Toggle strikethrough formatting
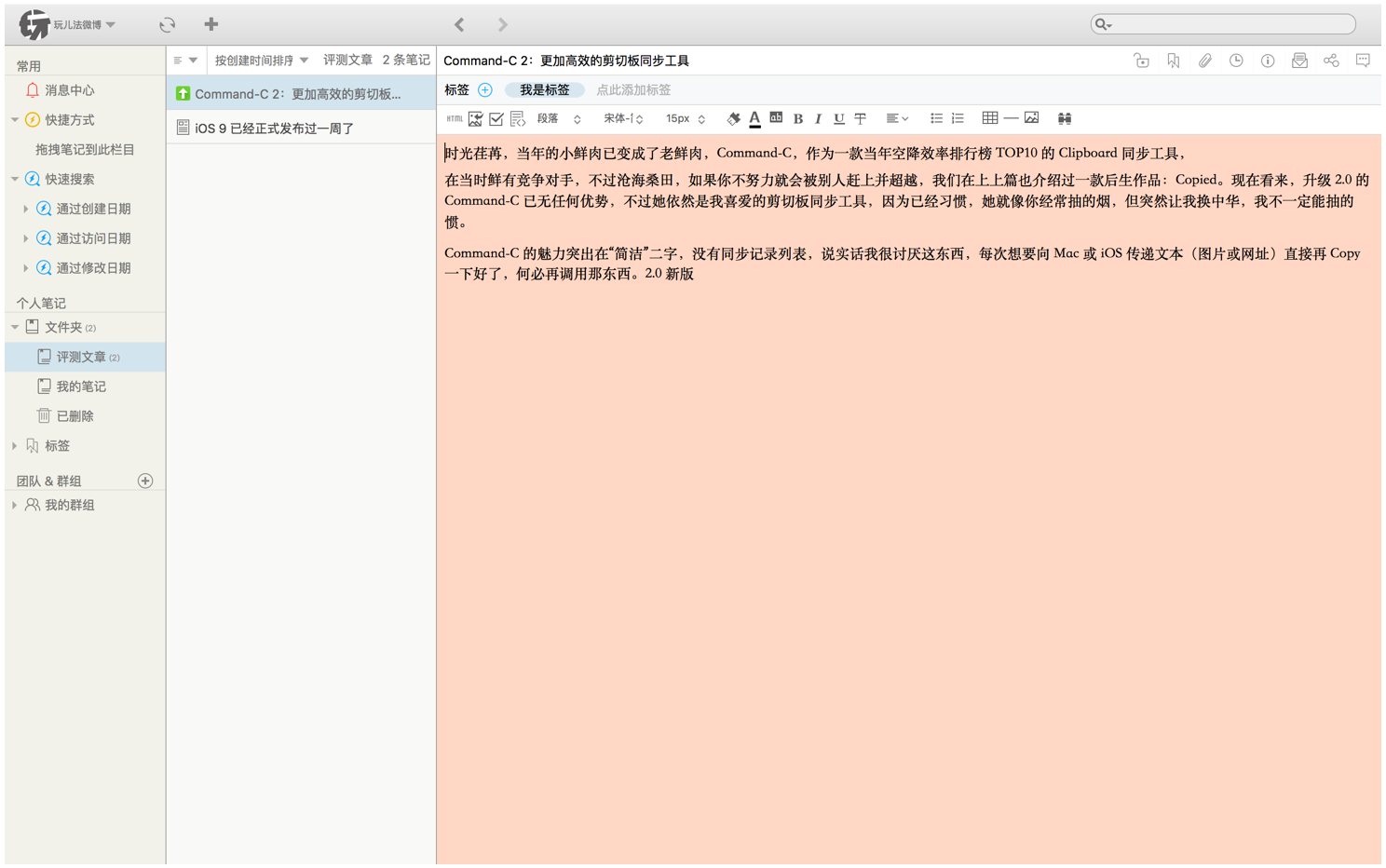 [860, 118]
